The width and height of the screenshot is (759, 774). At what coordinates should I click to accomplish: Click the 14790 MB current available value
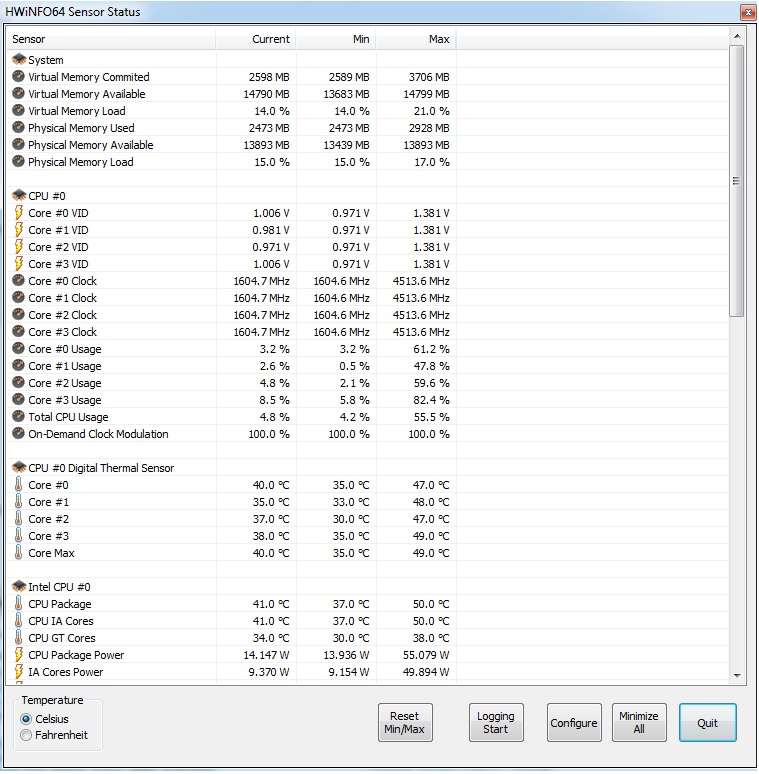click(x=266, y=94)
